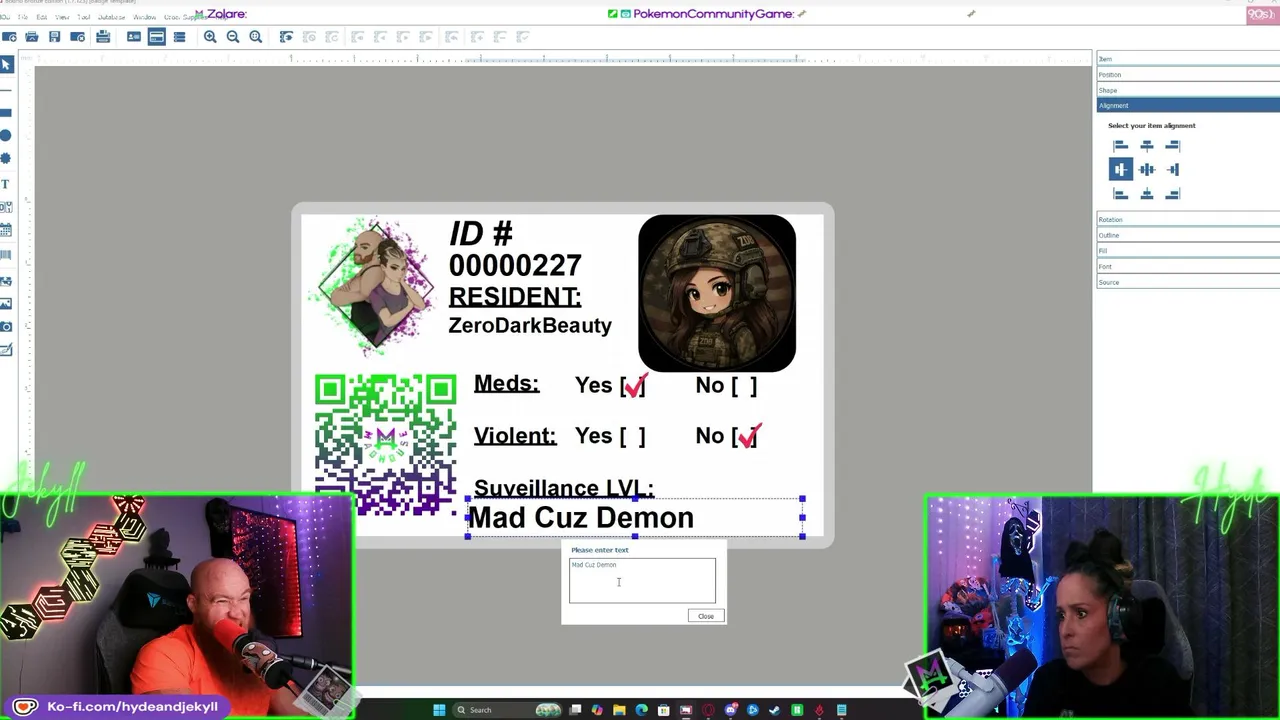1280x720 pixels.
Task: Select the 'Mad Cuz Demon' text on badge
Action: [x=580, y=518]
